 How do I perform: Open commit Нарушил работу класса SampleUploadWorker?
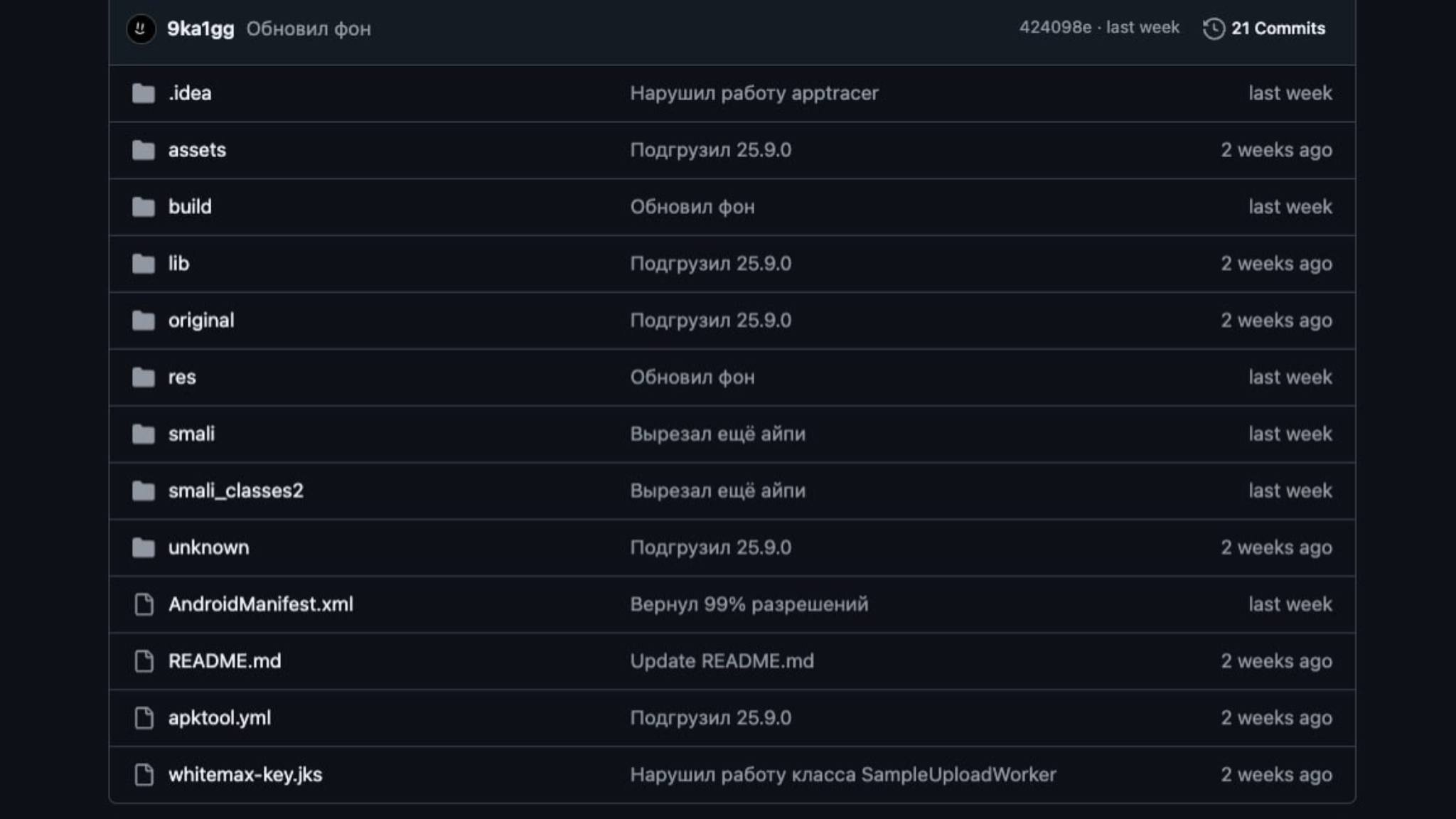(843, 775)
